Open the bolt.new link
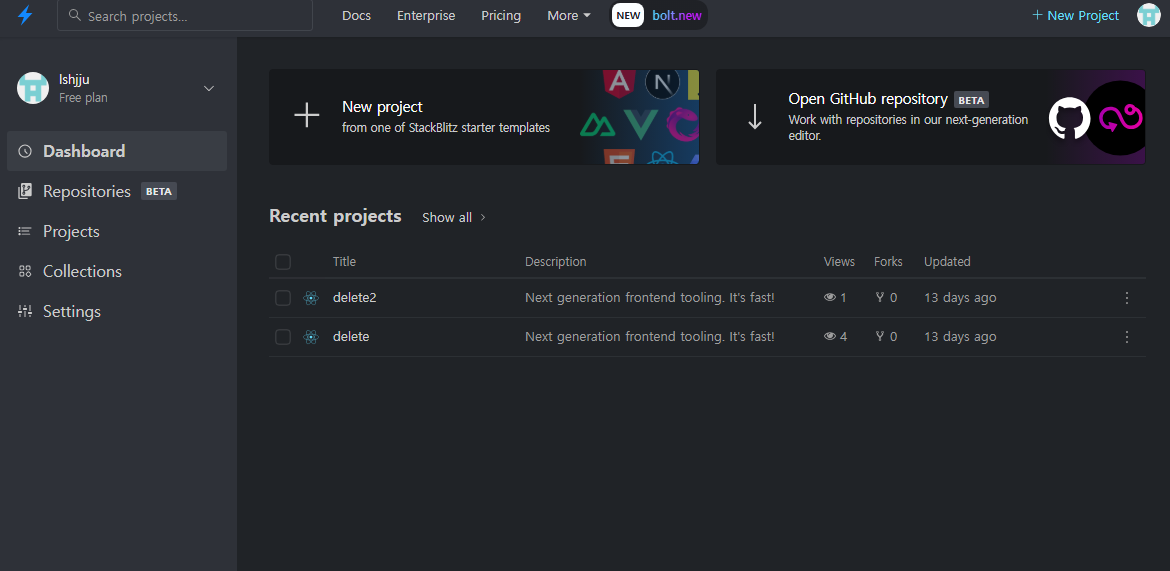The width and height of the screenshot is (1170, 571). pyautogui.click(x=677, y=16)
